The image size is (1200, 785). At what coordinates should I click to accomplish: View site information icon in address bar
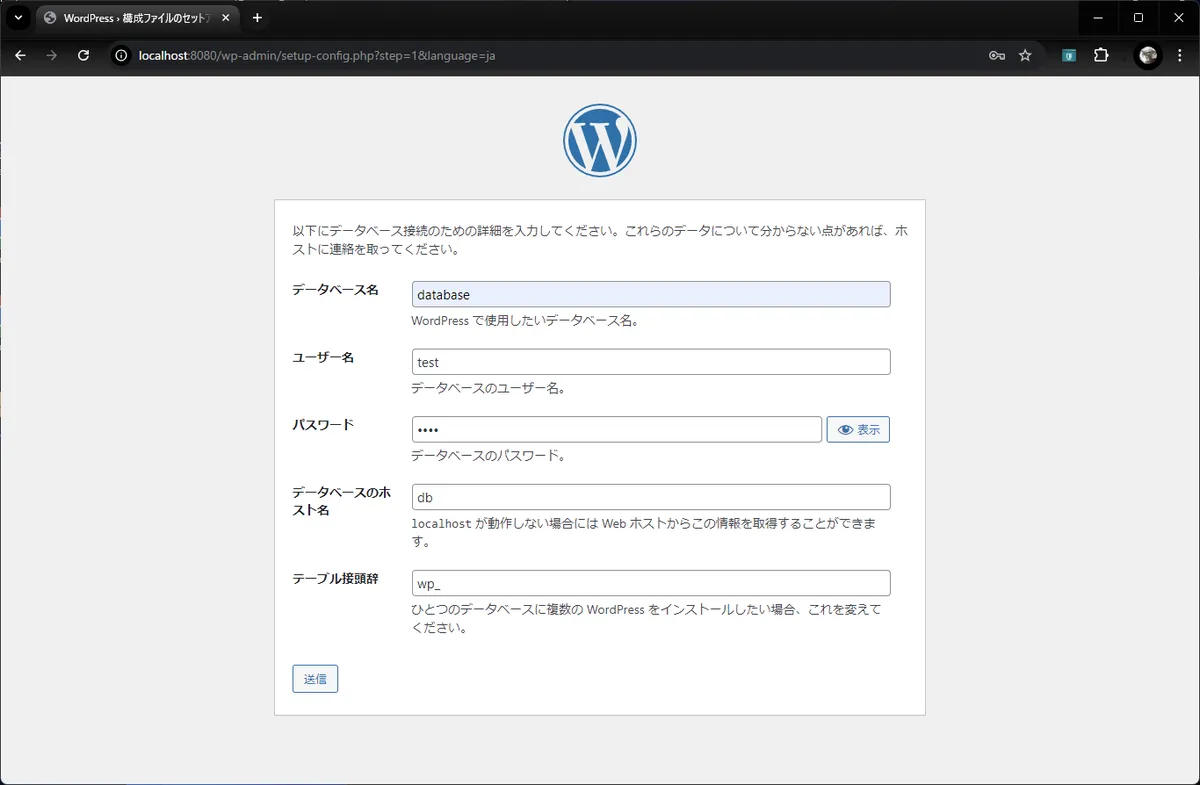point(121,56)
